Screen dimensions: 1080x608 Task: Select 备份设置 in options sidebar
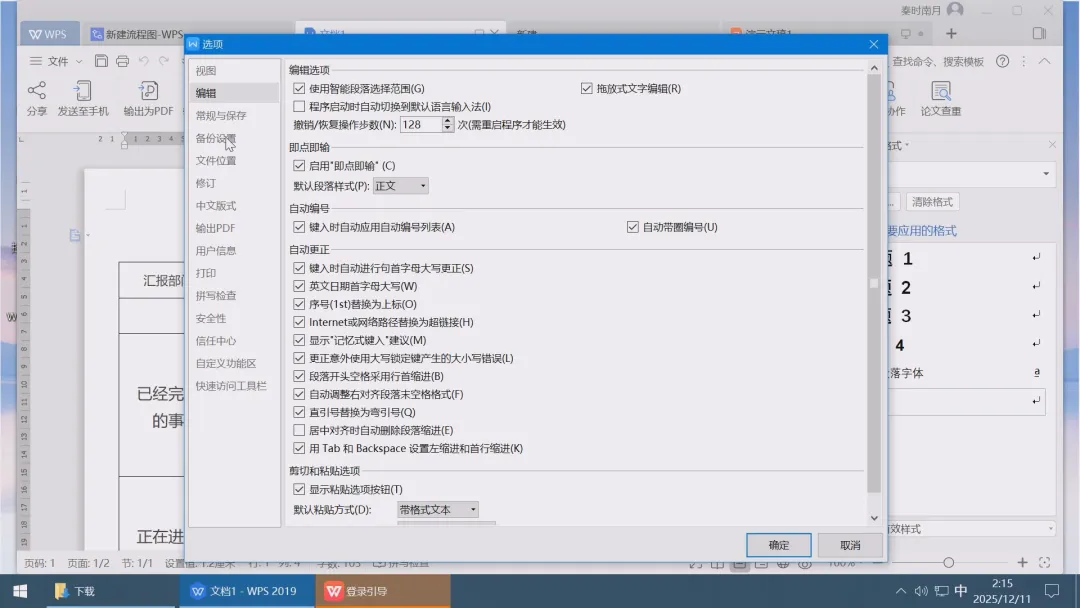pyautogui.click(x=216, y=138)
